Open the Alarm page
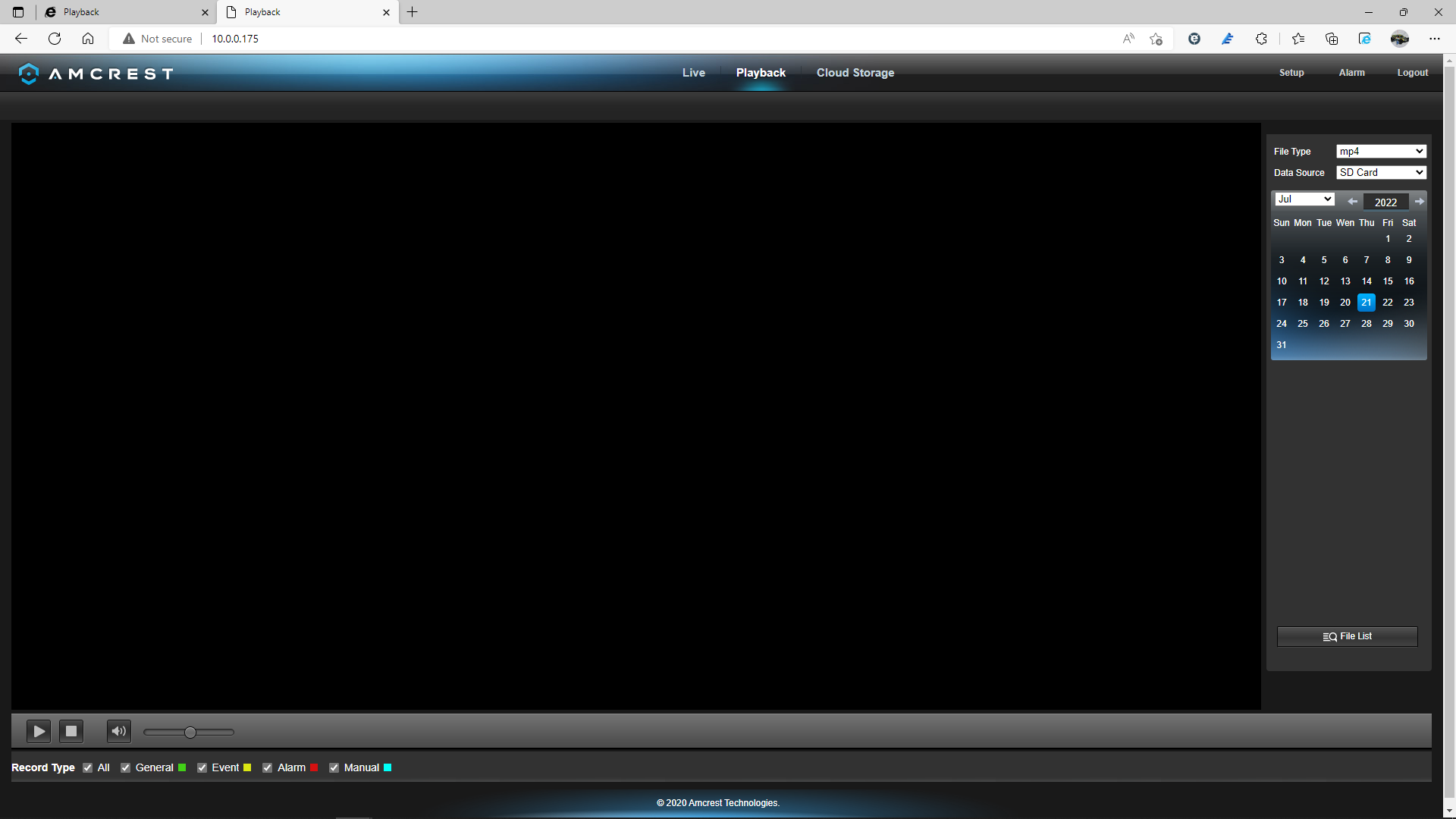The height and width of the screenshot is (819, 1456). coord(1351,73)
